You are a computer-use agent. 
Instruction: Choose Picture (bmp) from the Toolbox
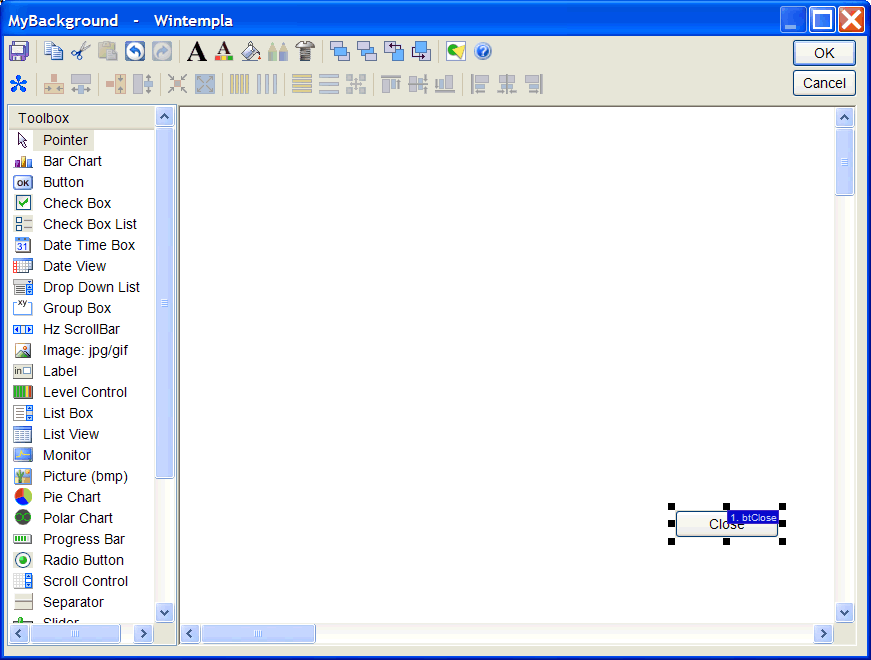pyautogui.click(x=85, y=477)
